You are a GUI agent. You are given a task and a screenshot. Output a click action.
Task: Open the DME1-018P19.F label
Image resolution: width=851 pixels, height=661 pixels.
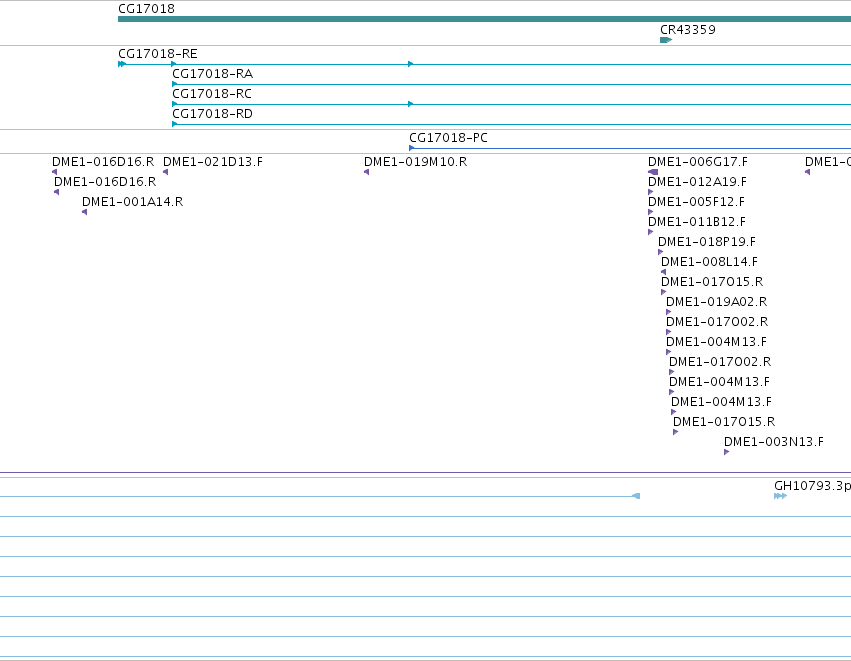(707, 242)
